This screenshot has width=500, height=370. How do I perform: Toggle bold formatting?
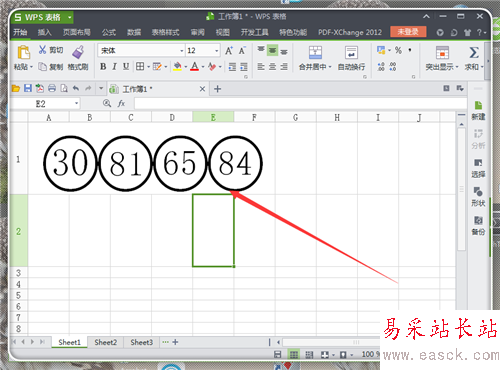click(x=103, y=67)
